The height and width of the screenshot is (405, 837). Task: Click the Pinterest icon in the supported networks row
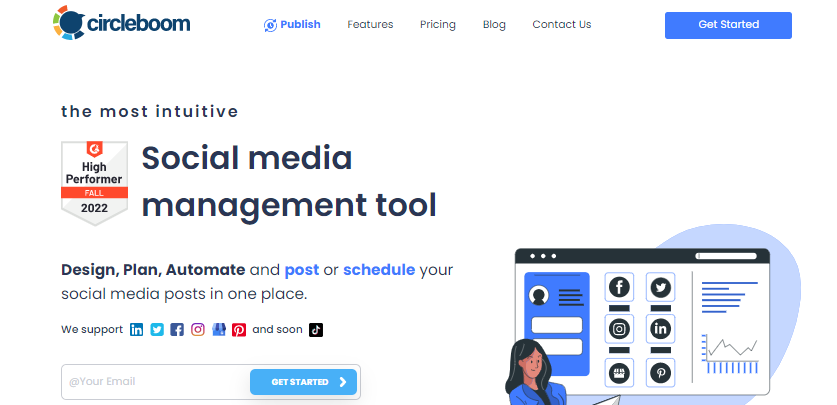[x=239, y=330]
